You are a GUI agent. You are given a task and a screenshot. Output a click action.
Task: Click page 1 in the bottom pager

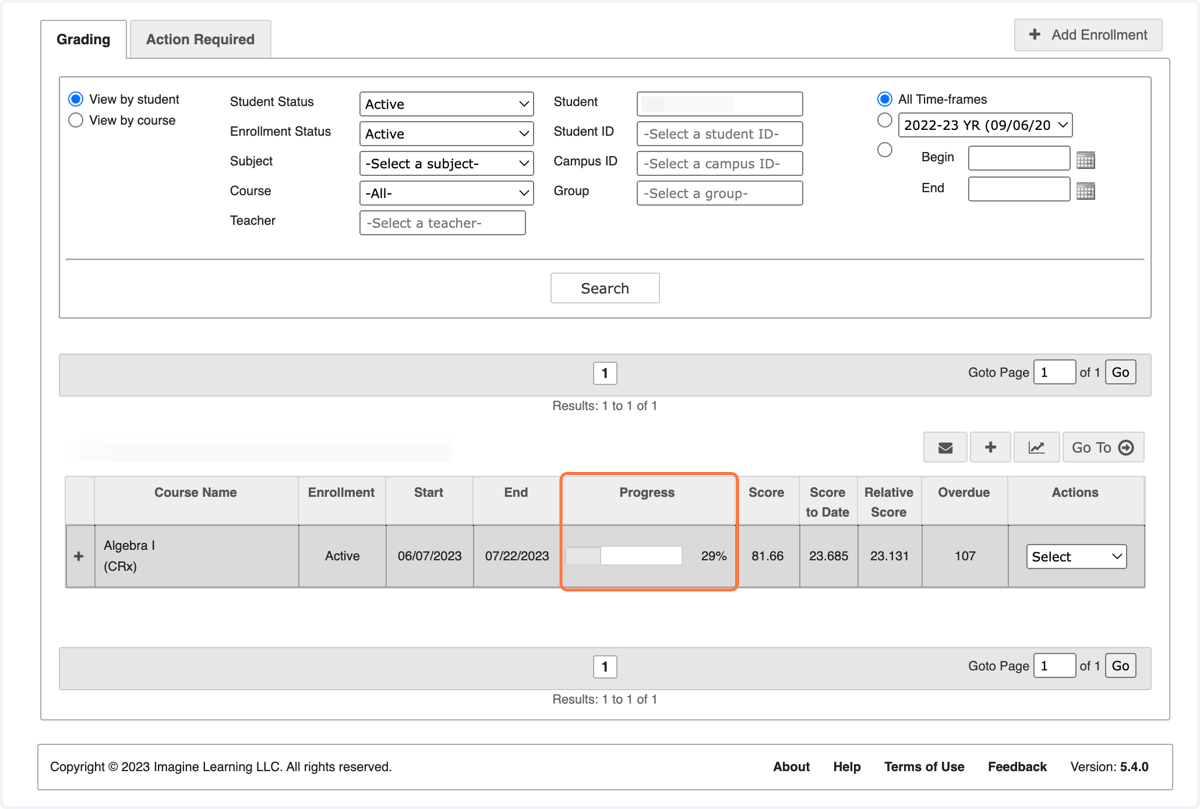click(605, 666)
